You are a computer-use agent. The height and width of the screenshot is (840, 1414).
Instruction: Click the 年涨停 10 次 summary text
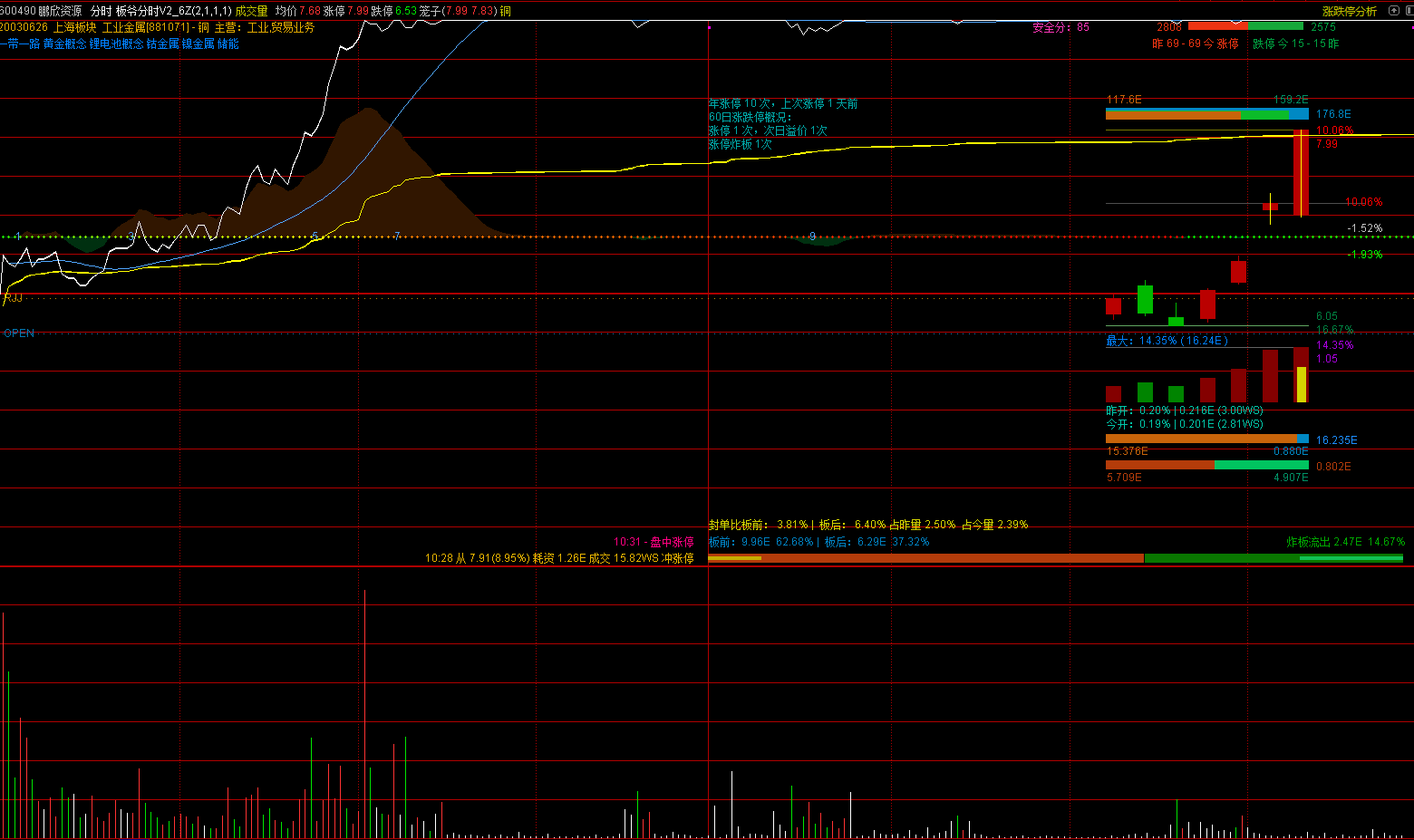click(x=783, y=103)
